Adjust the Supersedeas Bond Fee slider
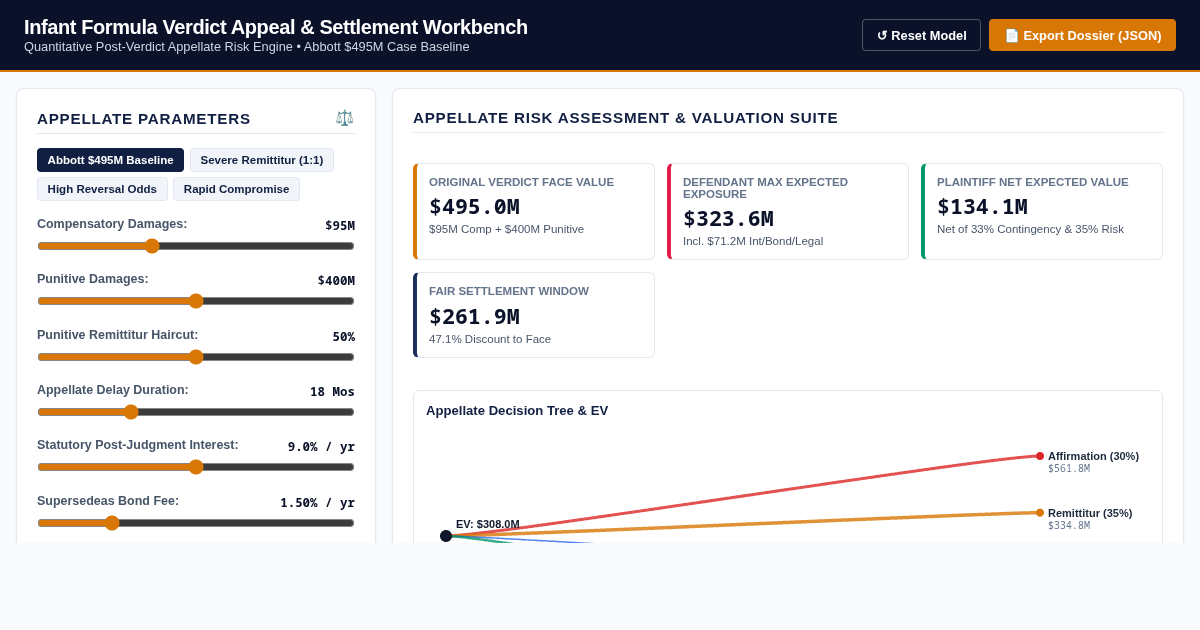The image size is (1200, 630). [x=196, y=523]
